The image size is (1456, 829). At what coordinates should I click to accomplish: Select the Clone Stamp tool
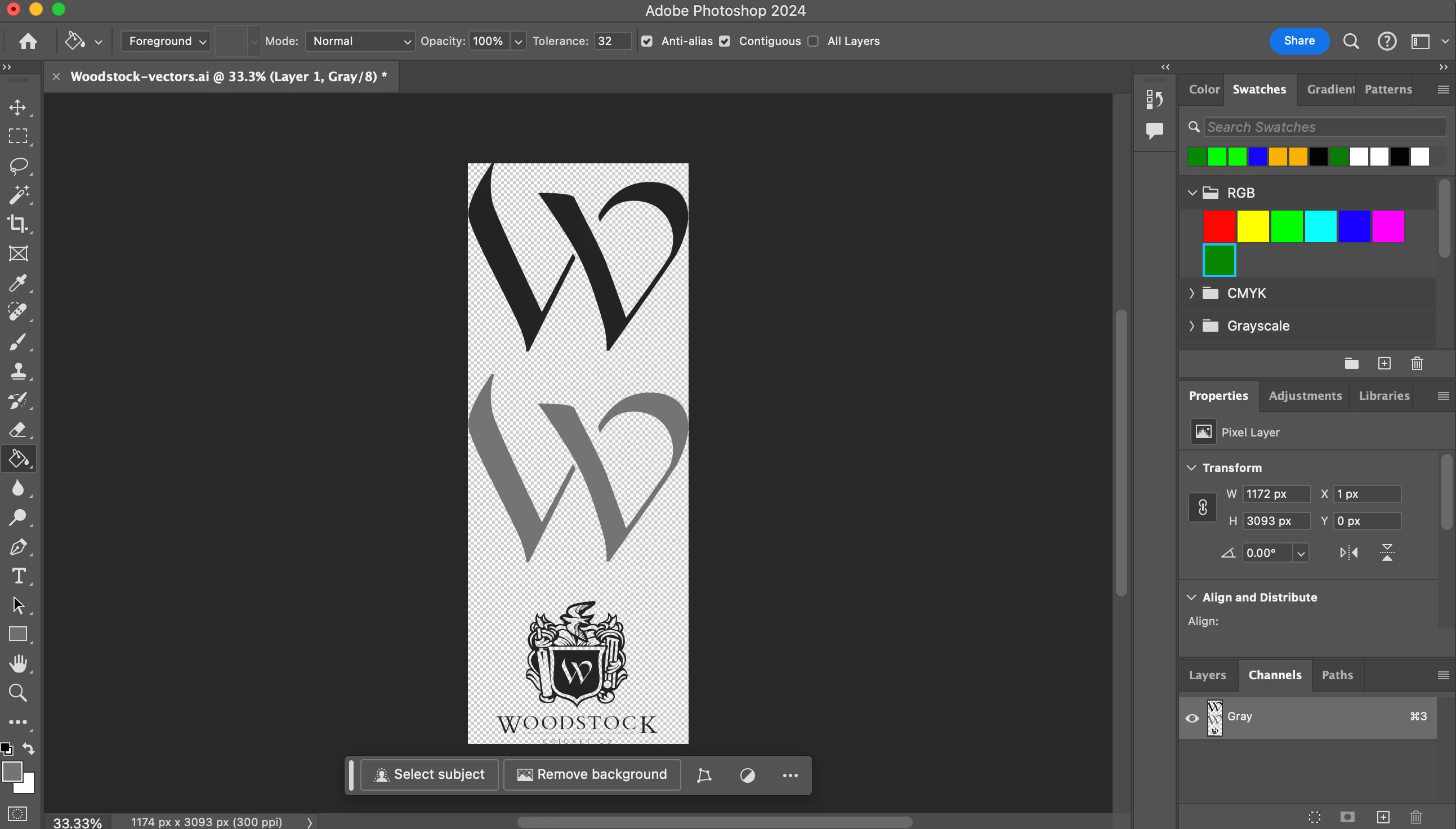[x=17, y=371]
